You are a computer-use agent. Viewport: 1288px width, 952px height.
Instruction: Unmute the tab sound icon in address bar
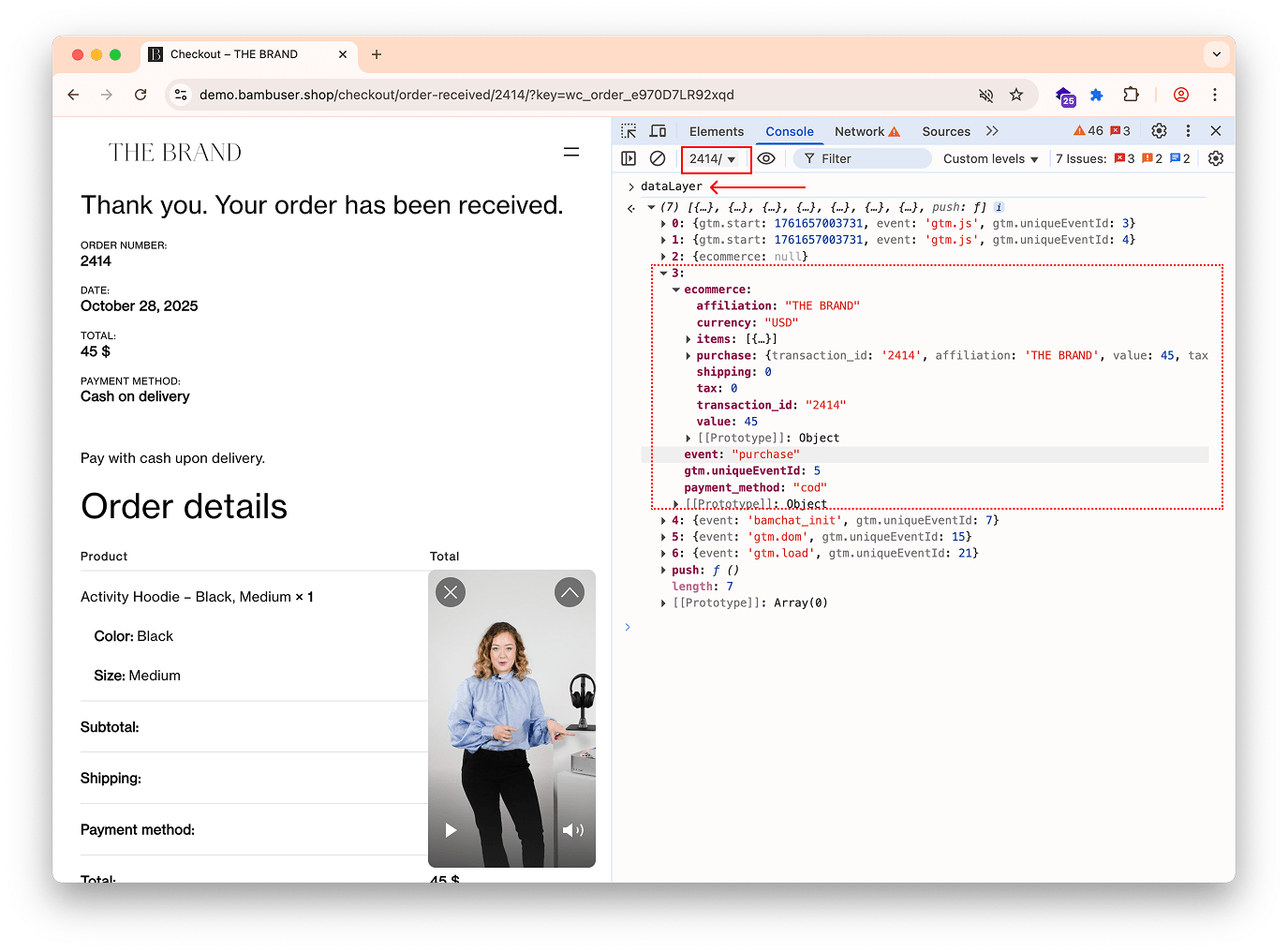[985, 95]
